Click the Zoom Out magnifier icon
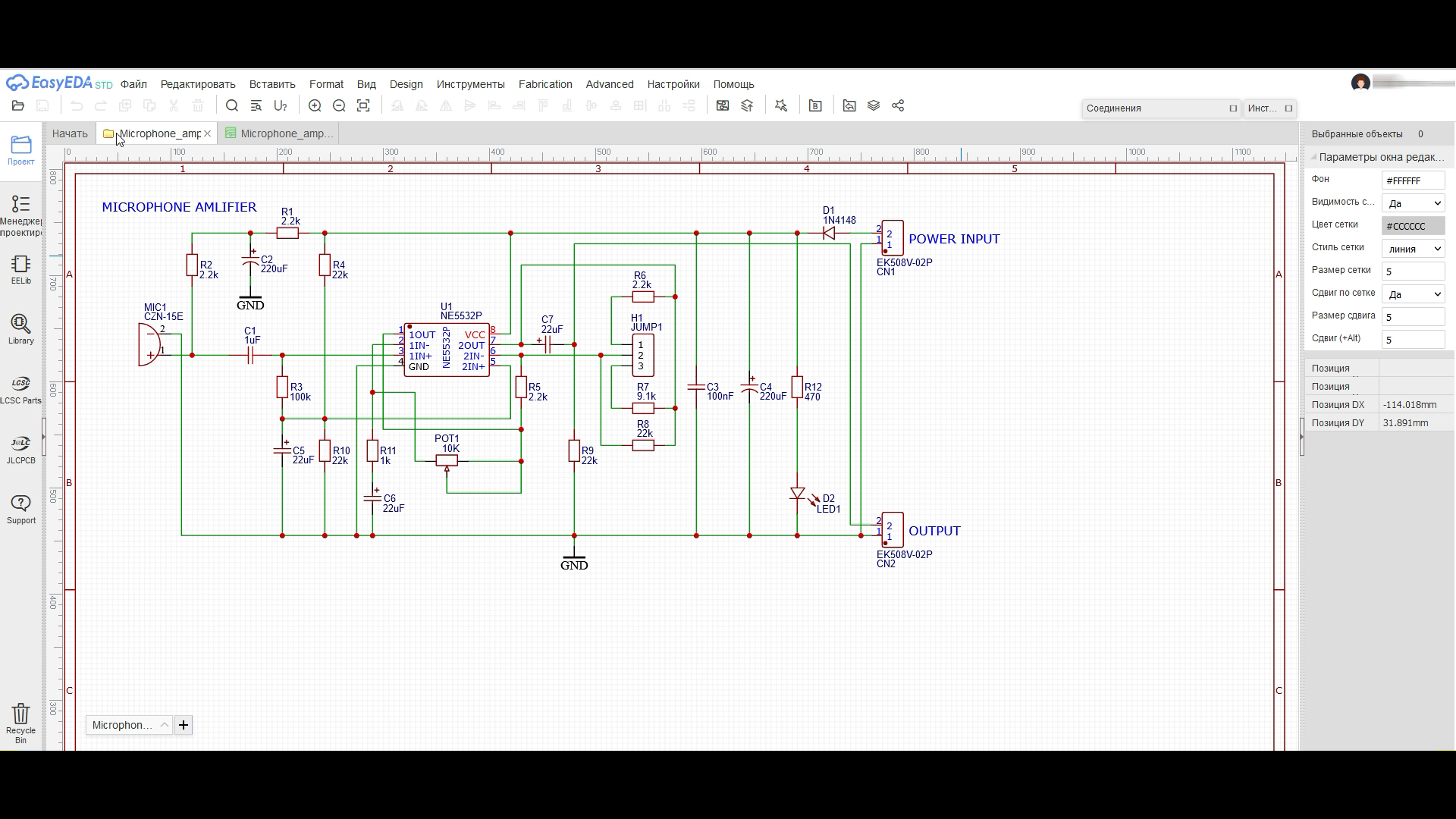The image size is (1456, 819). pos(339,106)
